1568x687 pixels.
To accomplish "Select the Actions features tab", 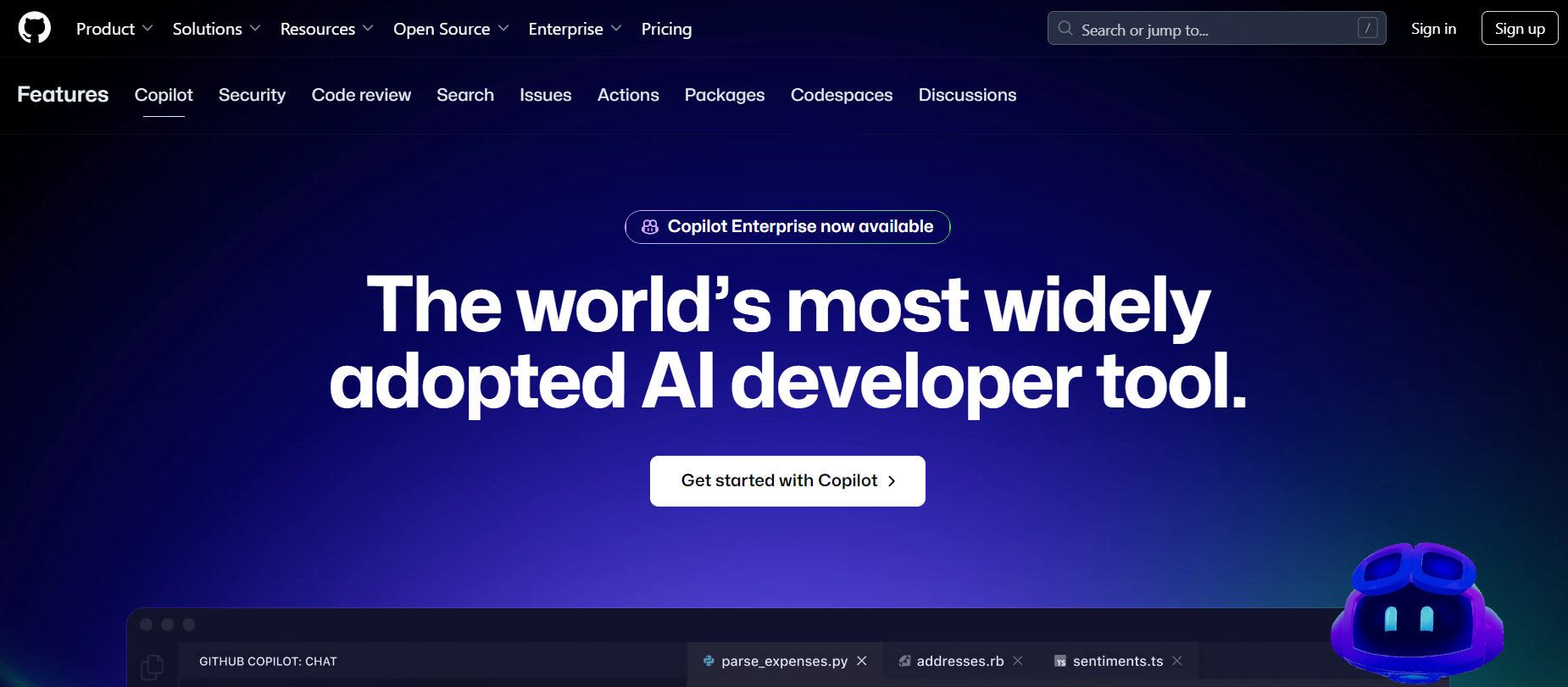I will 628,95.
